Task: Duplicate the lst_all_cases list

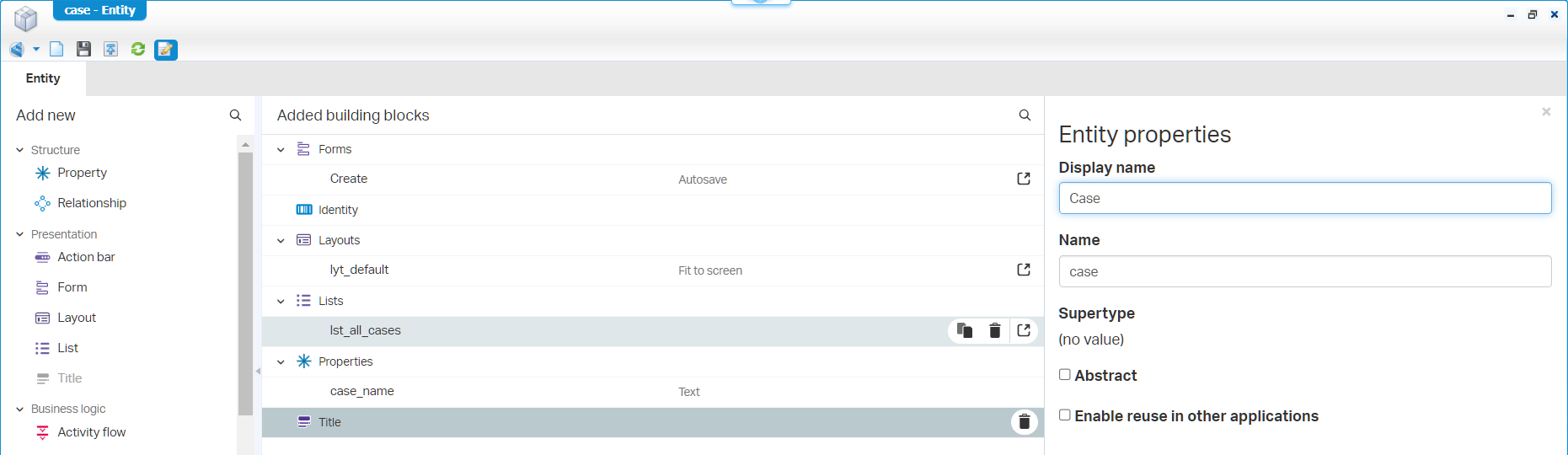Action: point(965,330)
